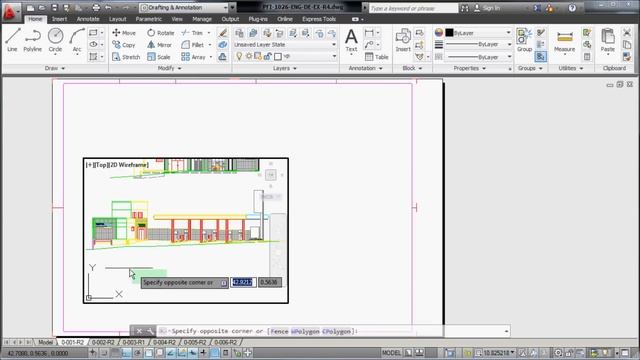The height and width of the screenshot is (360, 640).
Task: Open the Express Tools ribbon tab
Action: click(x=319, y=19)
